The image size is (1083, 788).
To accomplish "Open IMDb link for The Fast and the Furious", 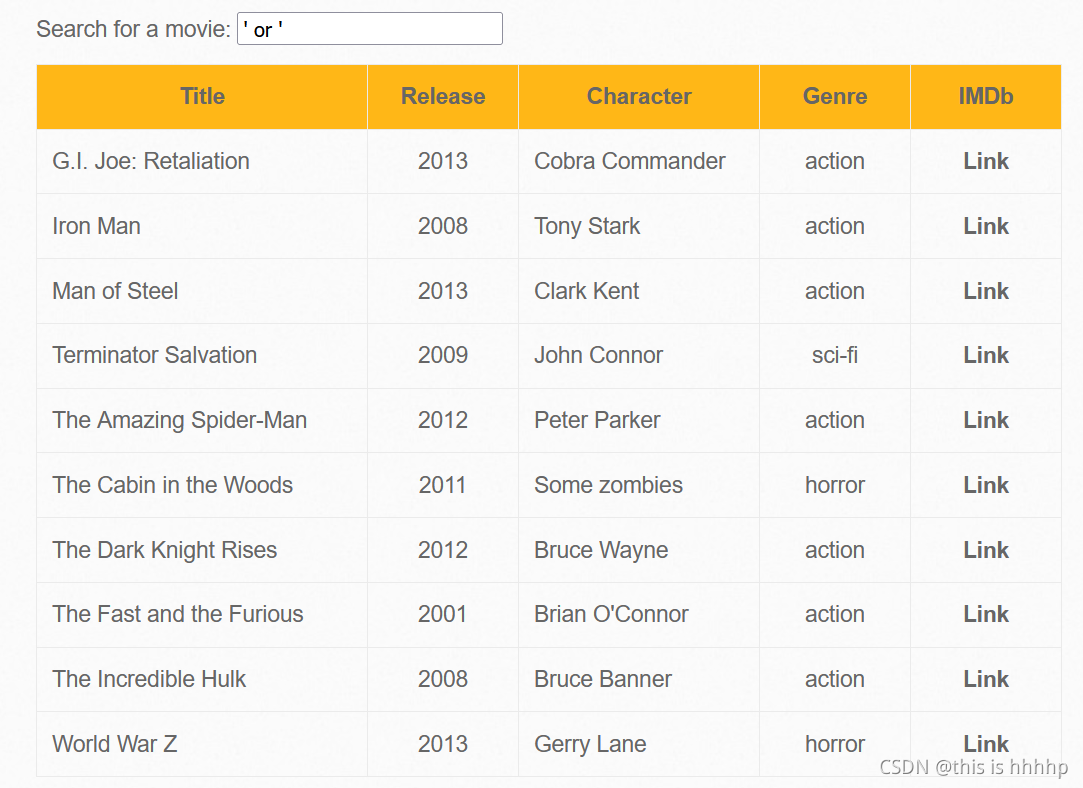I will tap(986, 614).
